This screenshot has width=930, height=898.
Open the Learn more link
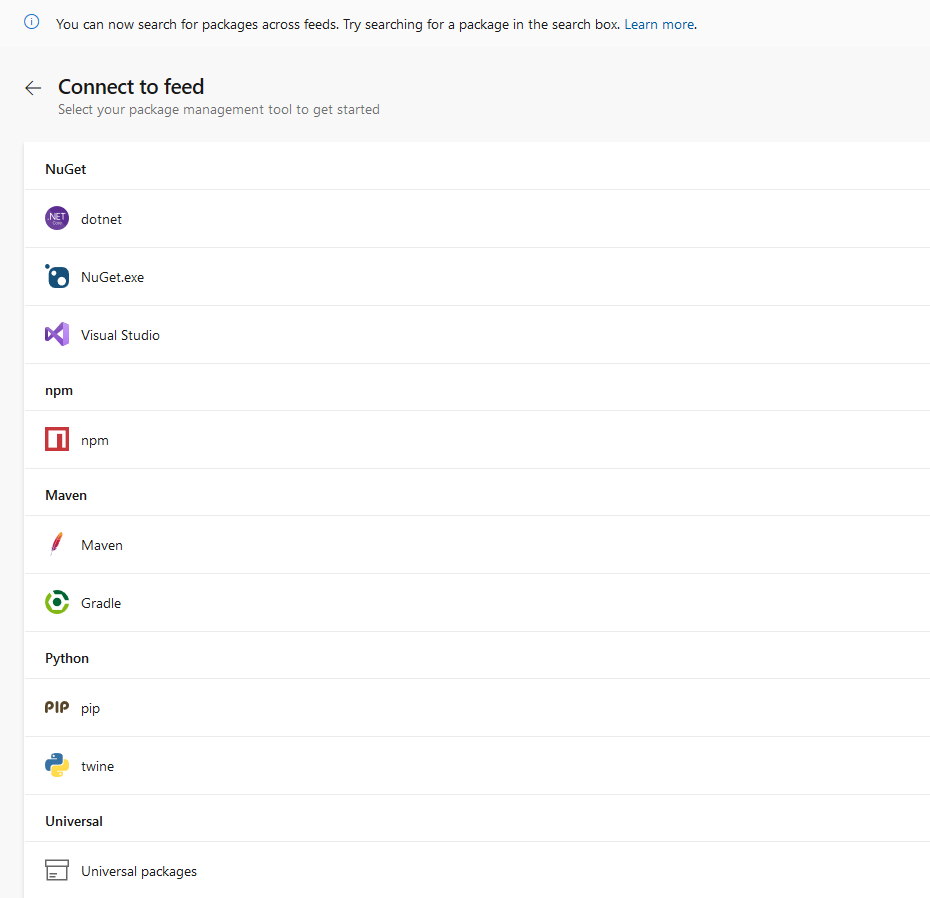point(659,24)
